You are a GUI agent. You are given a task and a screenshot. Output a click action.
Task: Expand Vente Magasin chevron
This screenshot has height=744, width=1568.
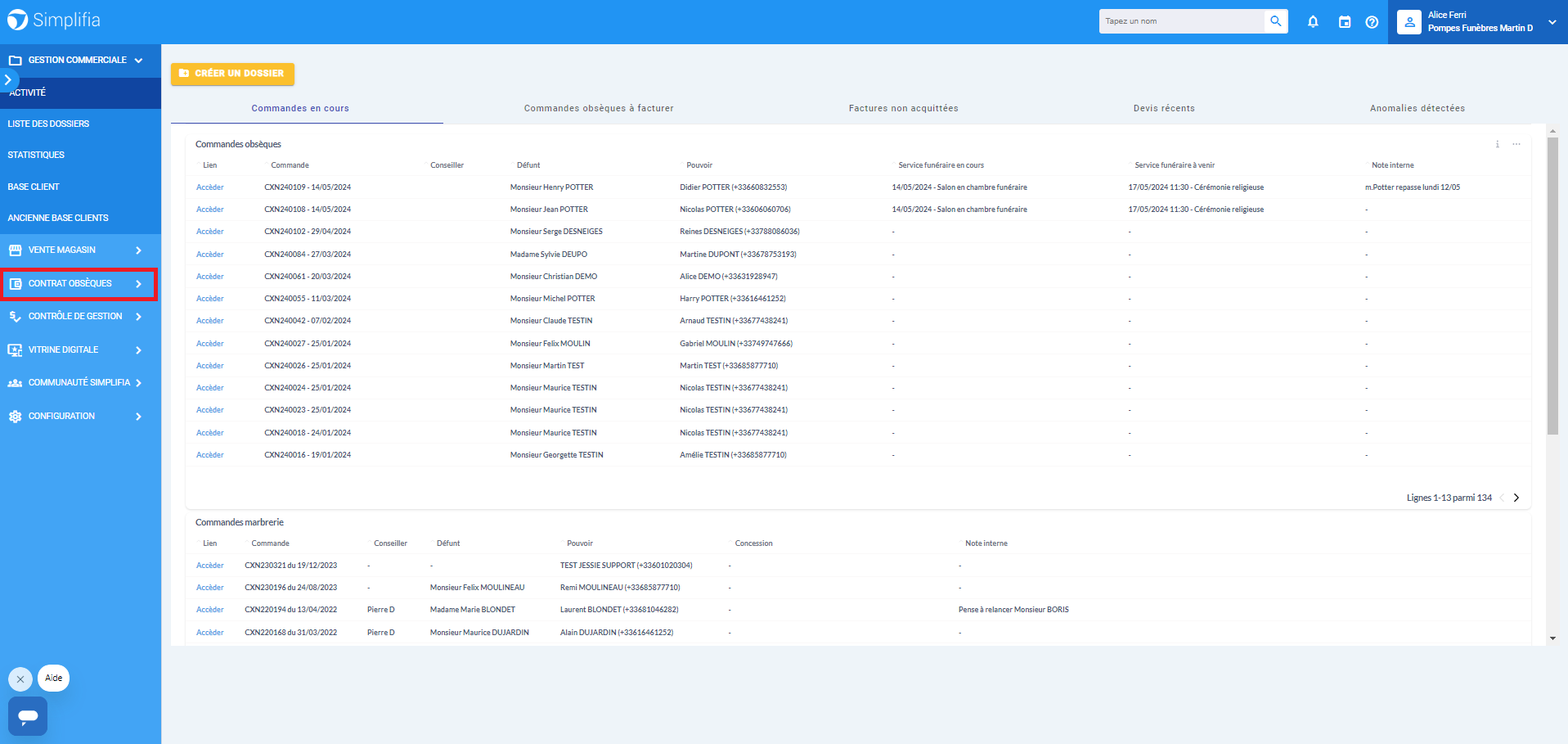pos(138,250)
